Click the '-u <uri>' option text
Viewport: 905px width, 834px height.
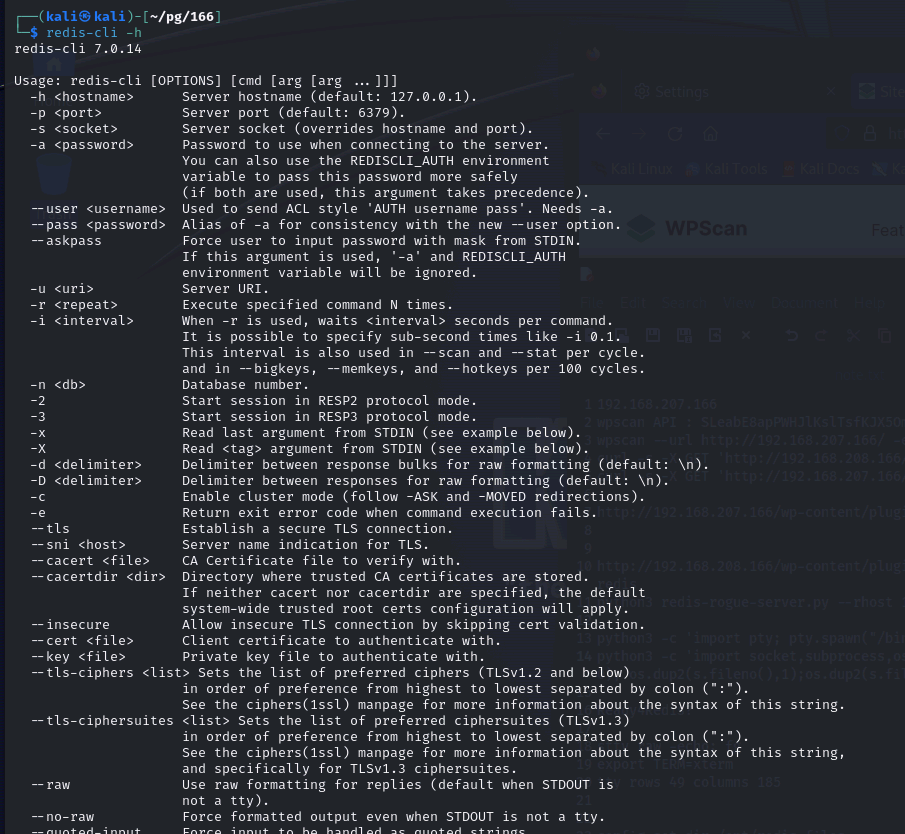(x=62, y=289)
